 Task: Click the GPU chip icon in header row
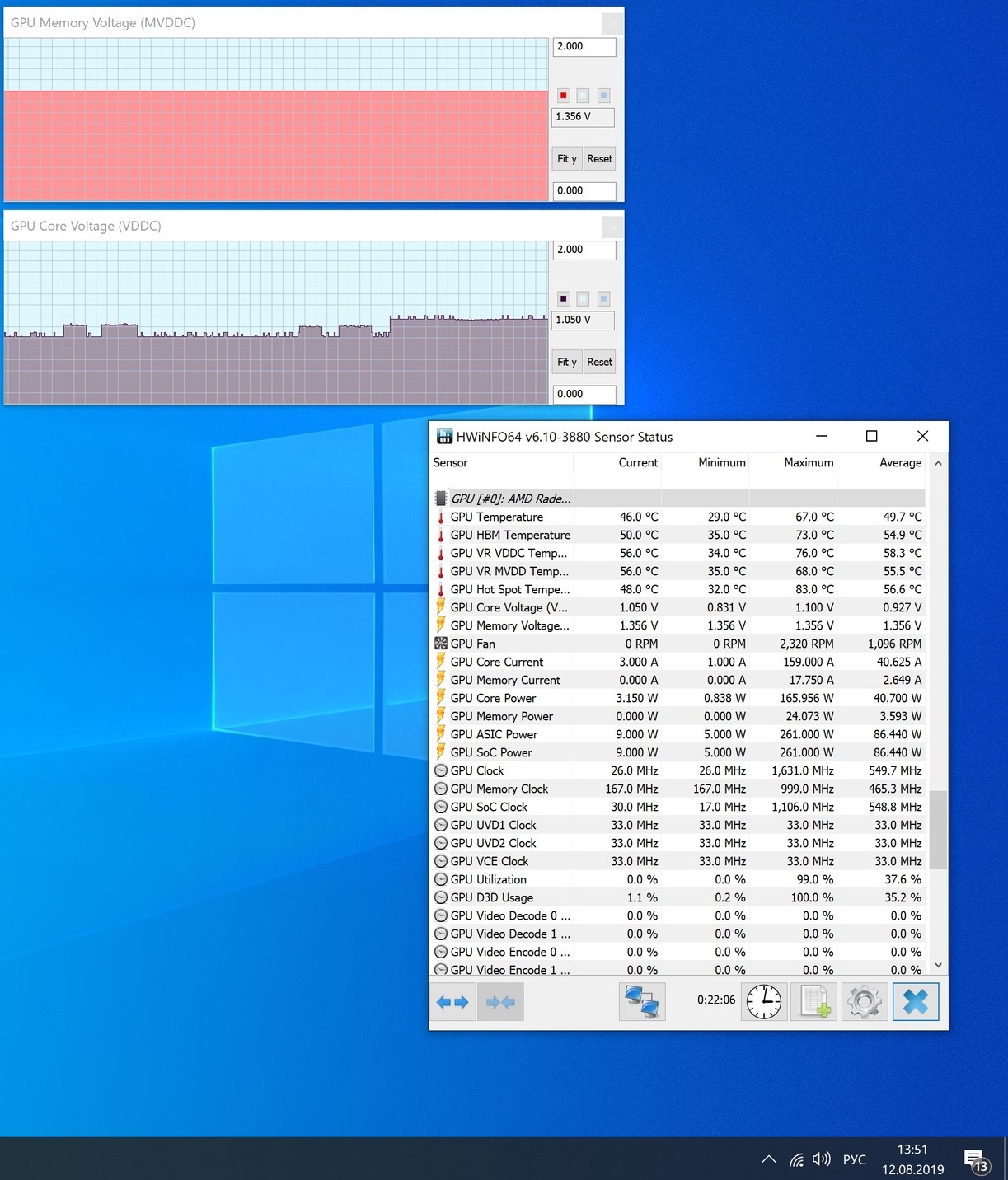tap(441, 499)
